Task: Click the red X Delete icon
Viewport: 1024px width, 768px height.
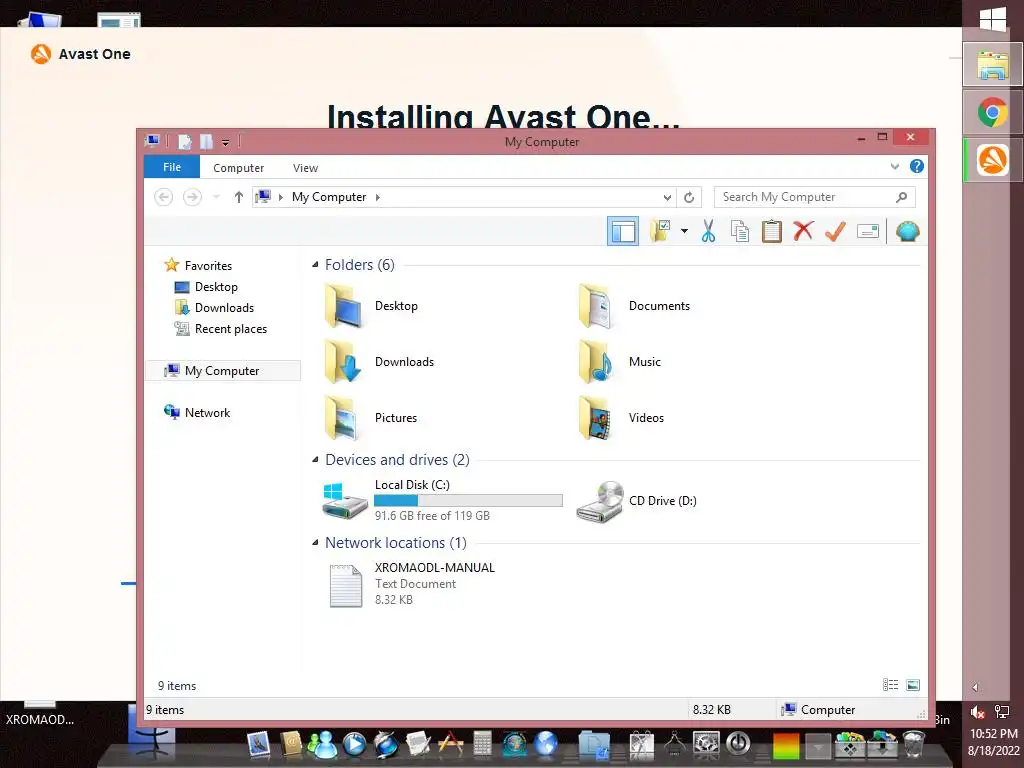Action: (803, 231)
